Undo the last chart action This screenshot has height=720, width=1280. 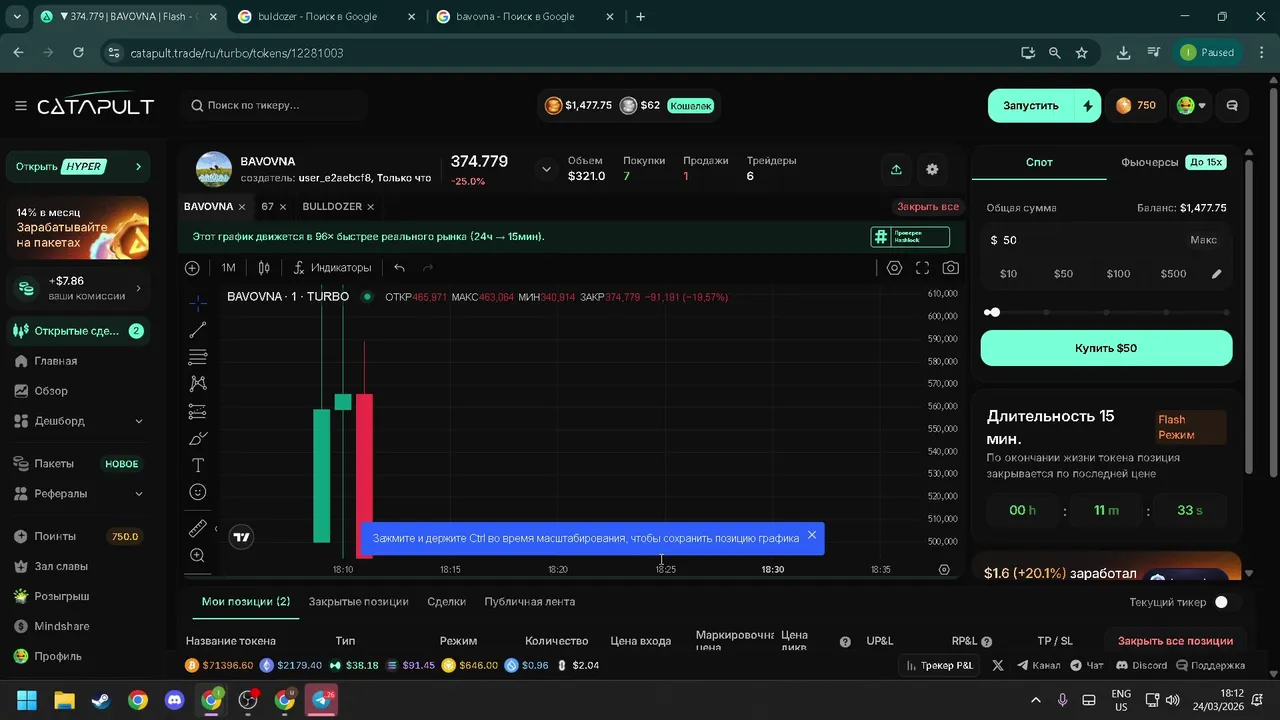coord(399,268)
